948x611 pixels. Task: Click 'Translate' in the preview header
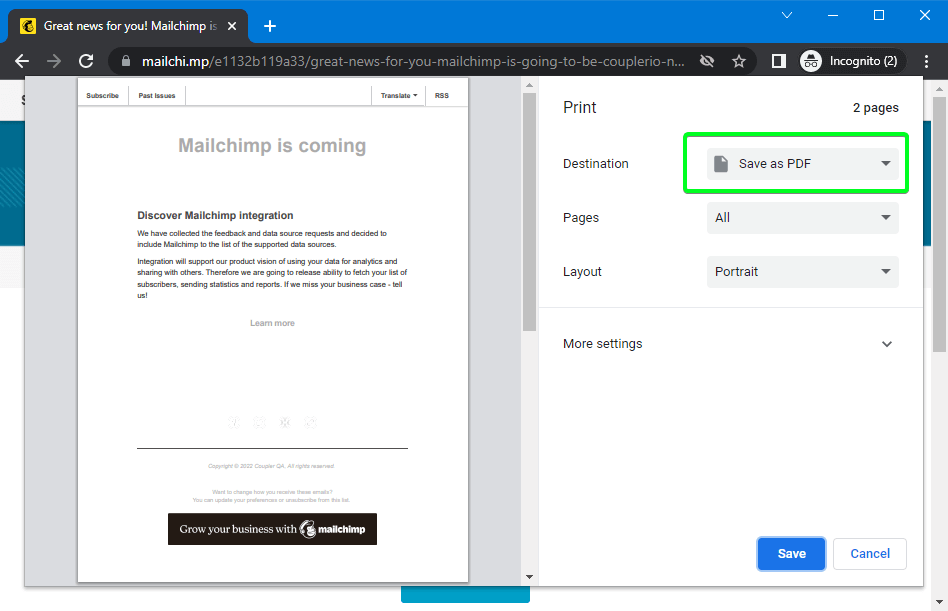pos(398,95)
